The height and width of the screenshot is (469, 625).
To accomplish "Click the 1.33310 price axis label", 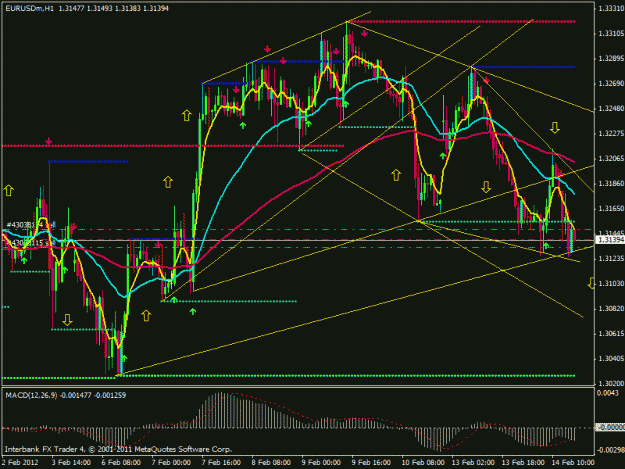I will (x=611, y=8).
